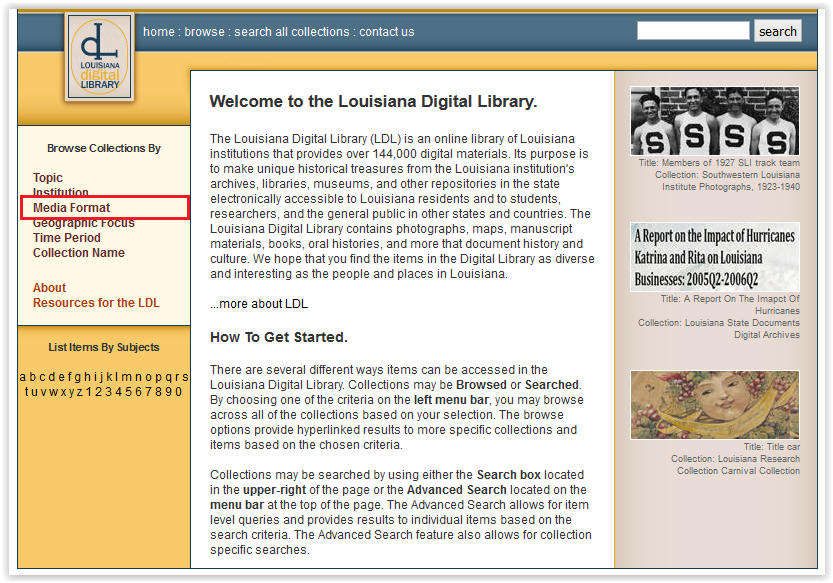List subject items starting with 'w'
833x583 pixels.
pos(54,392)
